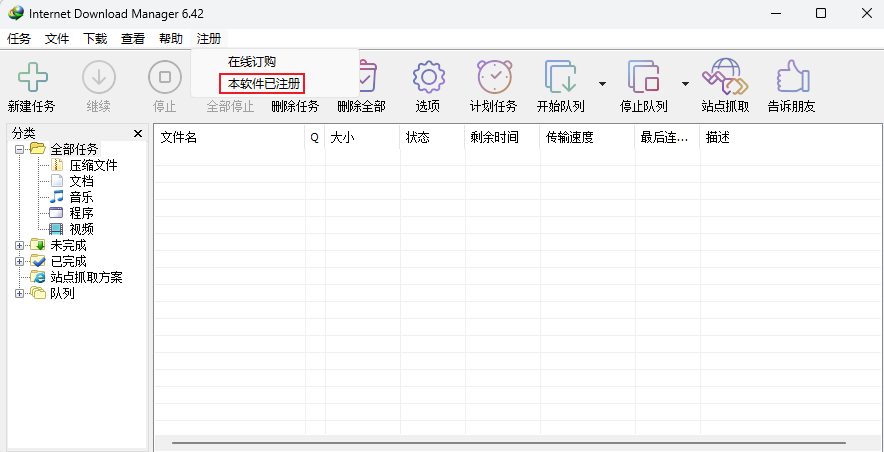Select the 站点抓取方案 label
Image resolution: width=884 pixels, height=452 pixels.
coord(86,277)
